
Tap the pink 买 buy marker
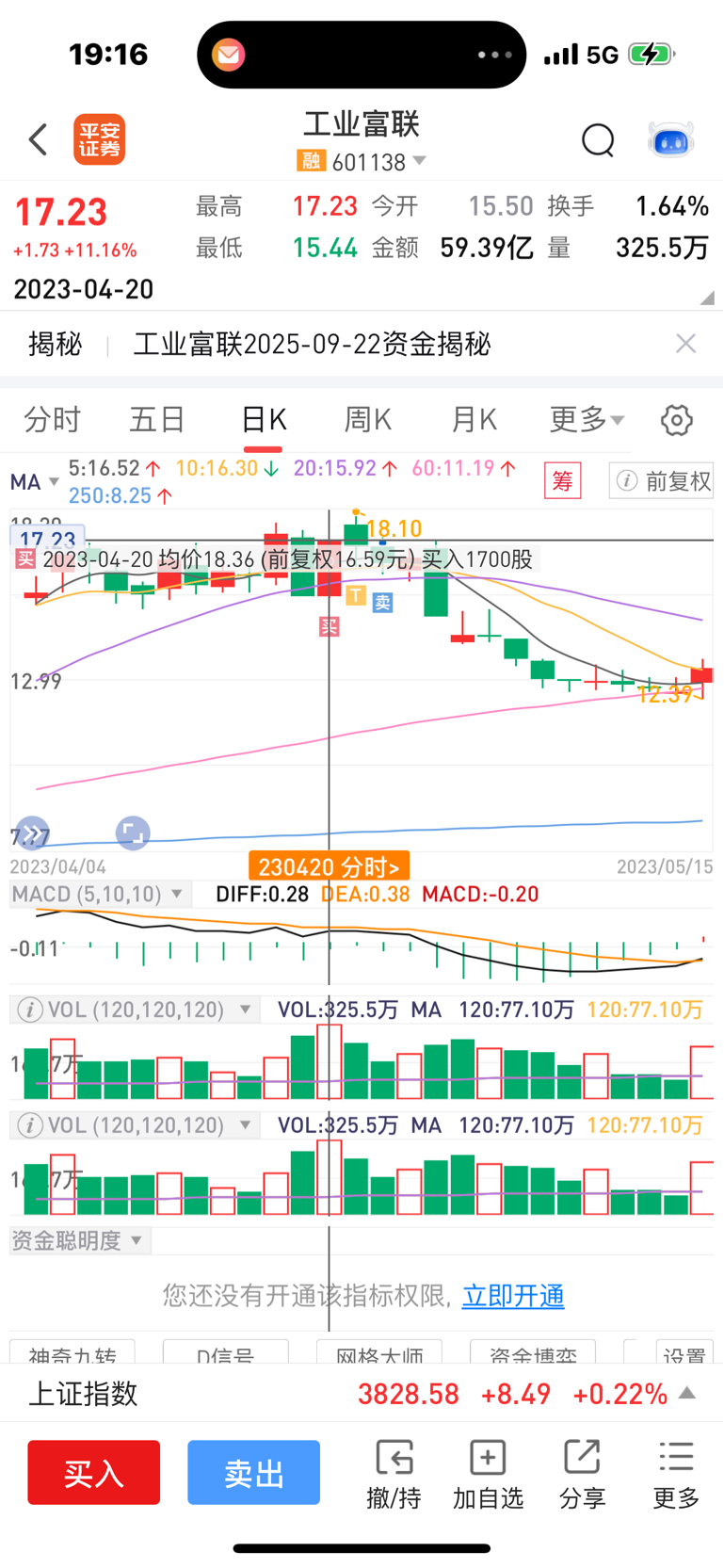tap(329, 626)
